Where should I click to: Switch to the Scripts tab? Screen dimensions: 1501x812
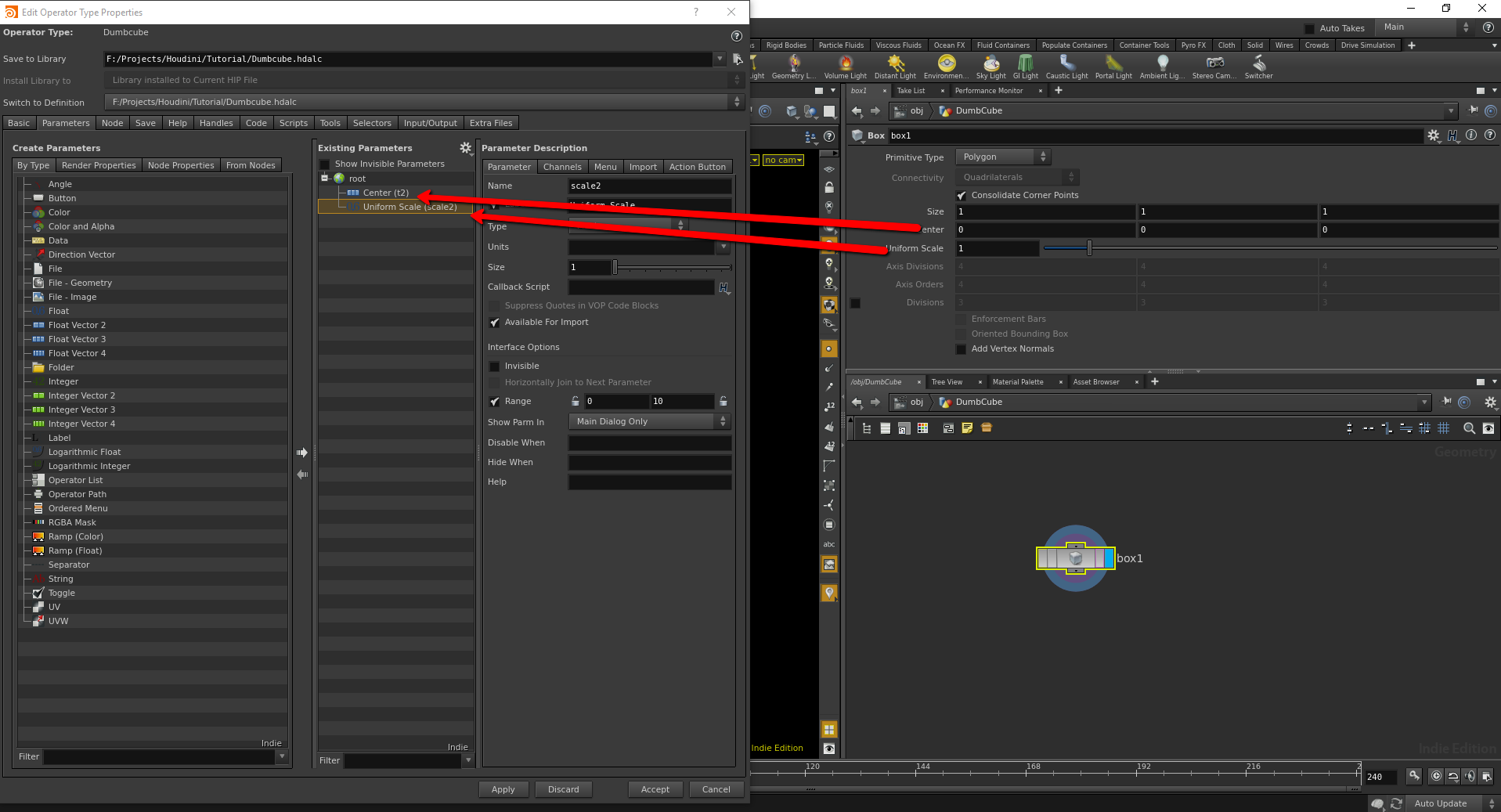pyautogui.click(x=294, y=123)
